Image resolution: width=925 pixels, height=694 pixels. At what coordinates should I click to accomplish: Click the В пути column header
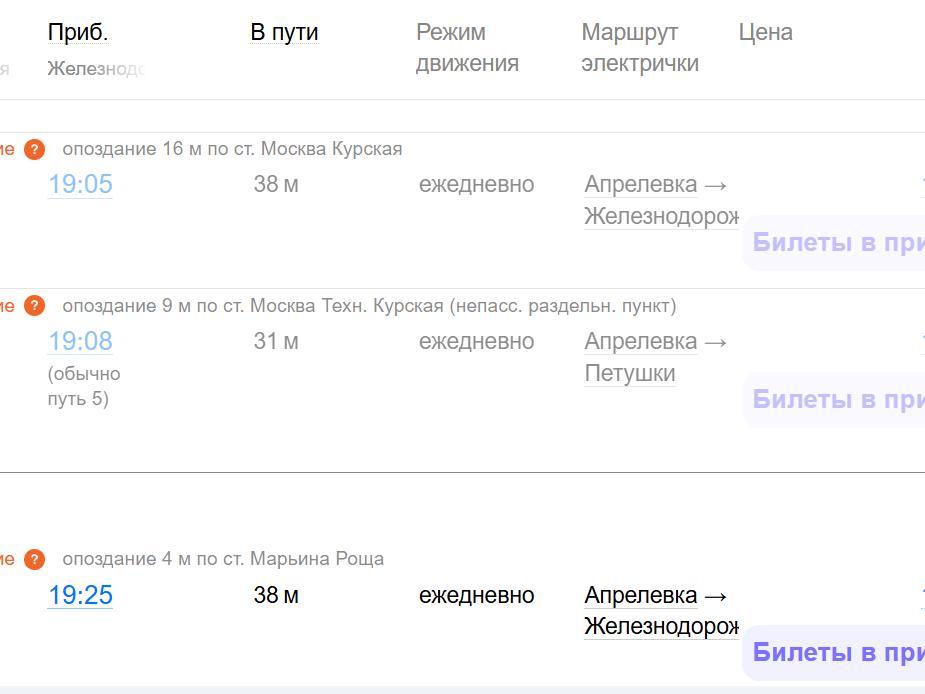(x=284, y=32)
